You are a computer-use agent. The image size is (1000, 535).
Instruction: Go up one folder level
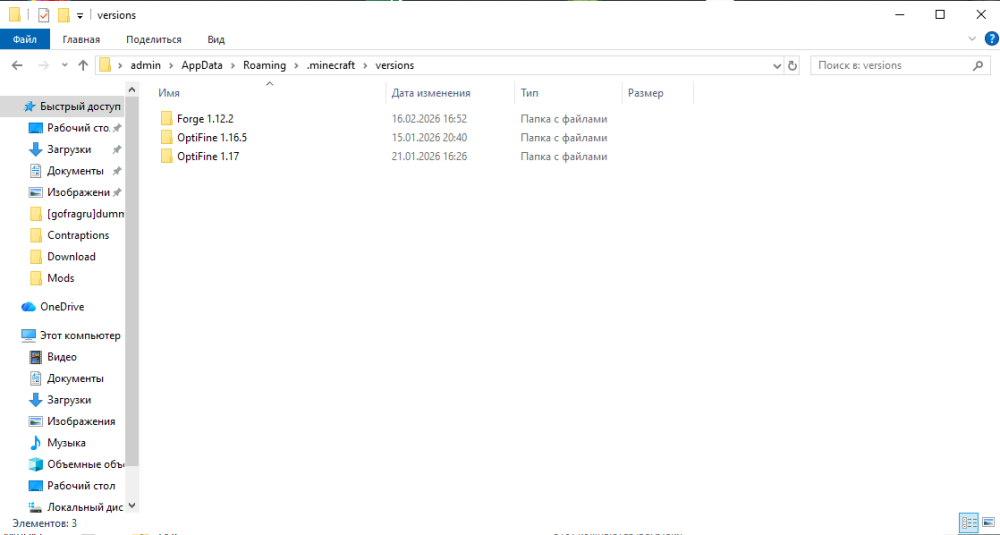(x=83, y=65)
